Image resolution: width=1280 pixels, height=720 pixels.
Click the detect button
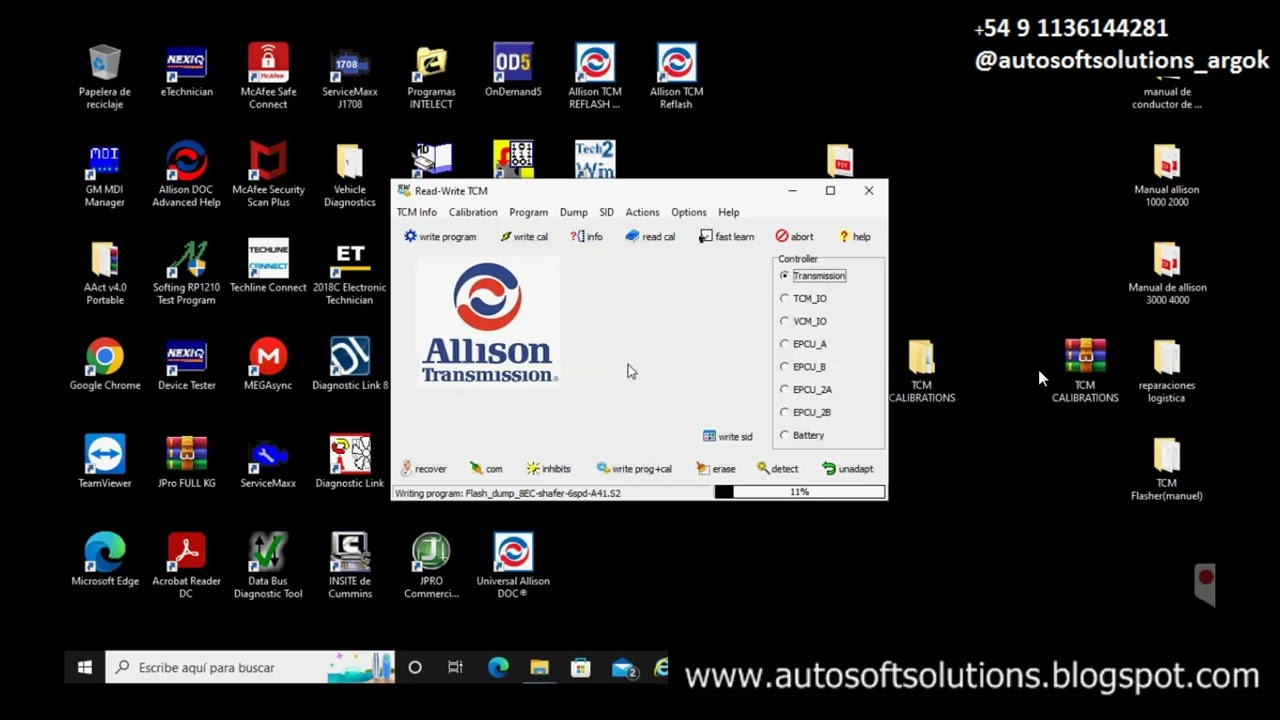[x=778, y=468]
